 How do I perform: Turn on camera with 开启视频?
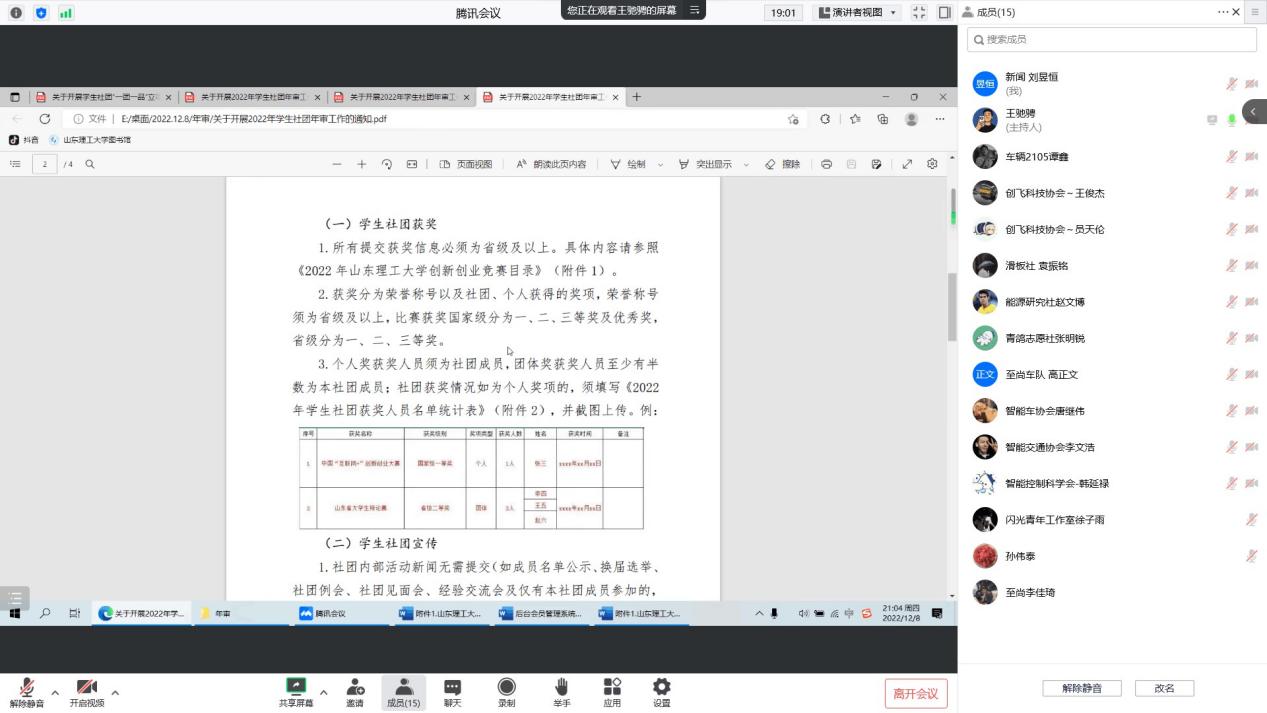86,692
